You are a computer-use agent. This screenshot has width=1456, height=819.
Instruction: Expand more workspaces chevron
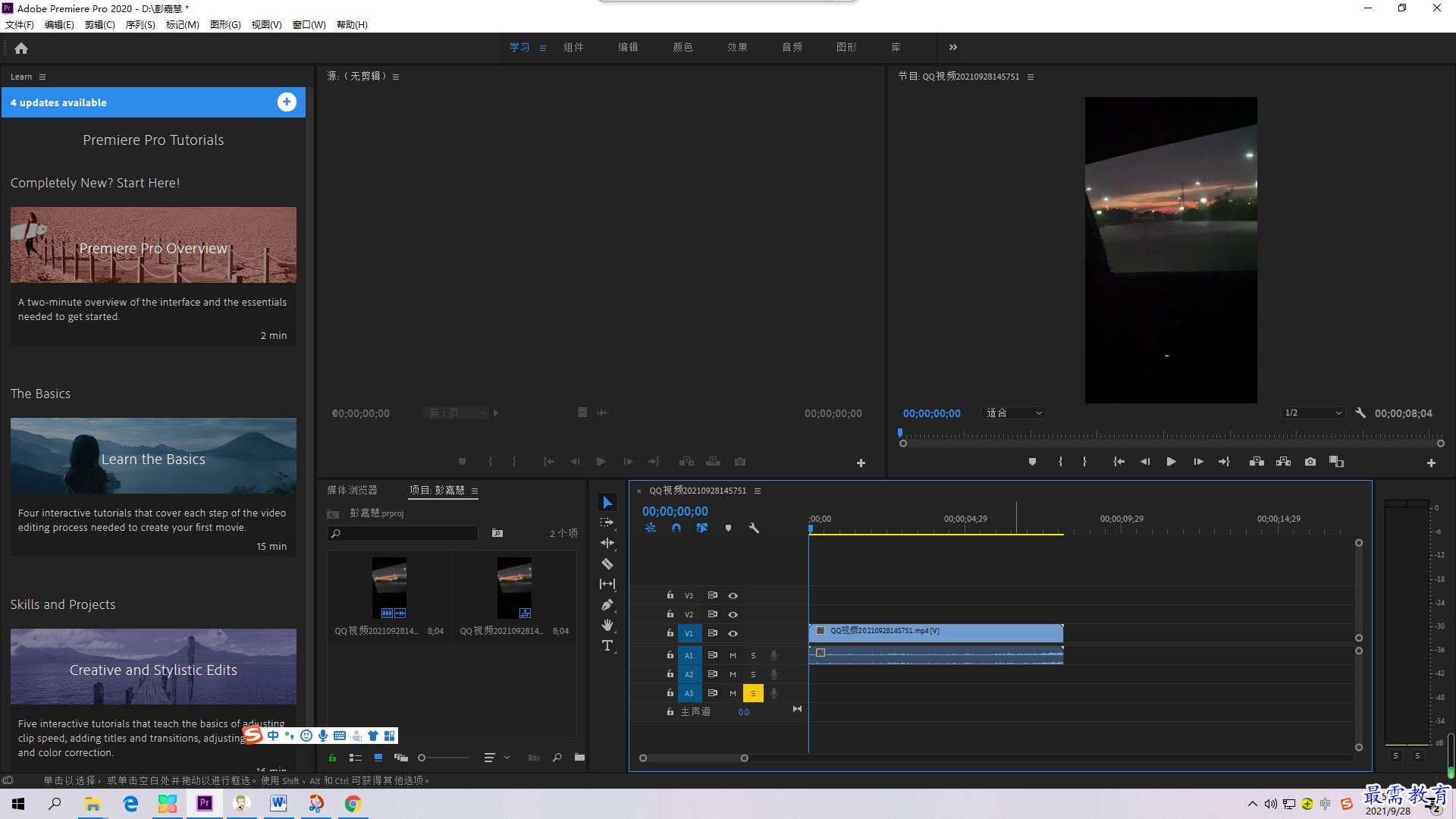coord(953,47)
